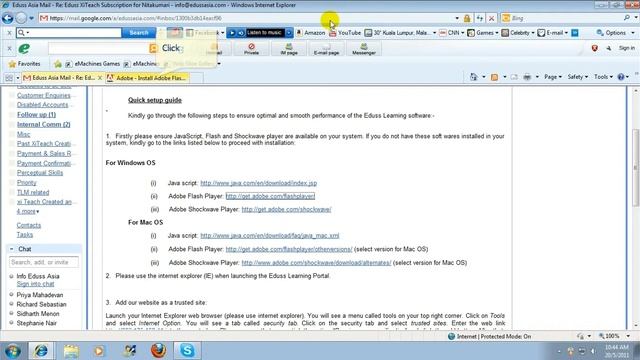The height and width of the screenshot is (360, 640).
Task: Open the Customer Enquiries label
Action: tap(44, 96)
